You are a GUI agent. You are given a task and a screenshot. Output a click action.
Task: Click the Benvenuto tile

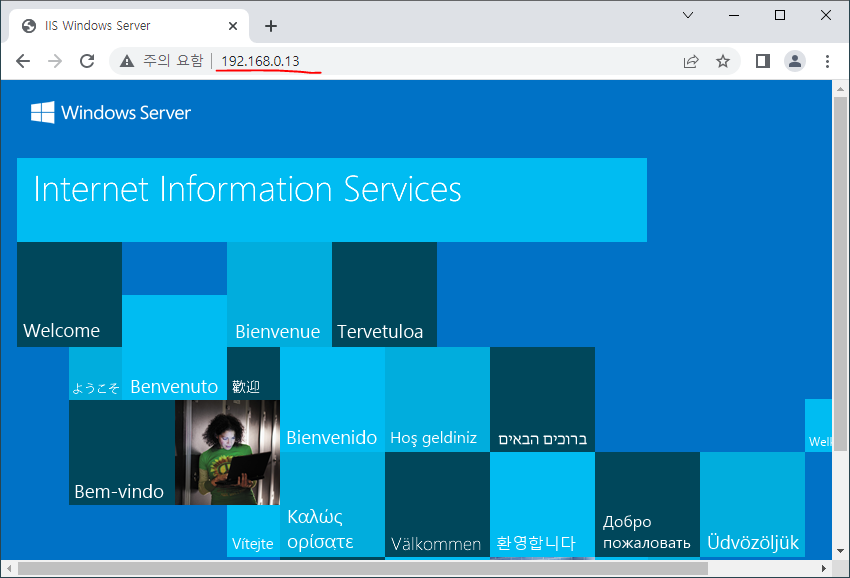click(x=175, y=348)
